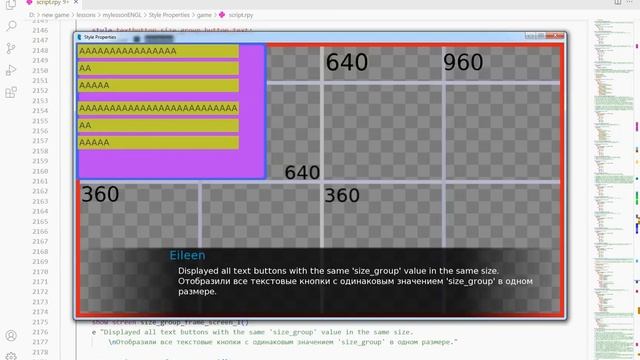Screen dimensions: 640x360
Task: Click the English dialogue line to advance
Action: point(338,271)
